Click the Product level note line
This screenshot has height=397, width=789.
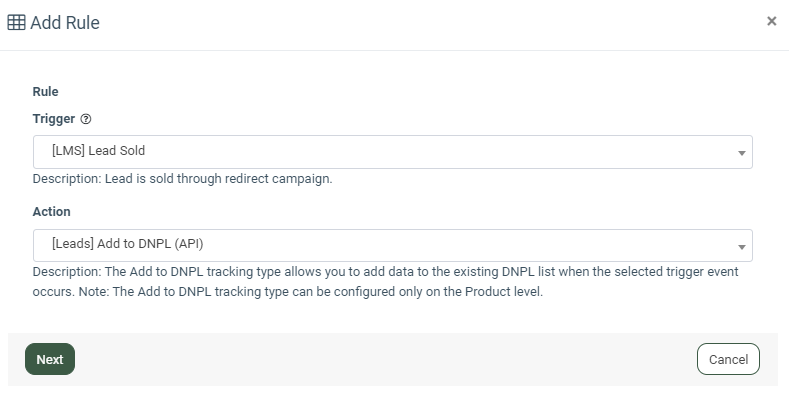pyautogui.click(x=288, y=292)
